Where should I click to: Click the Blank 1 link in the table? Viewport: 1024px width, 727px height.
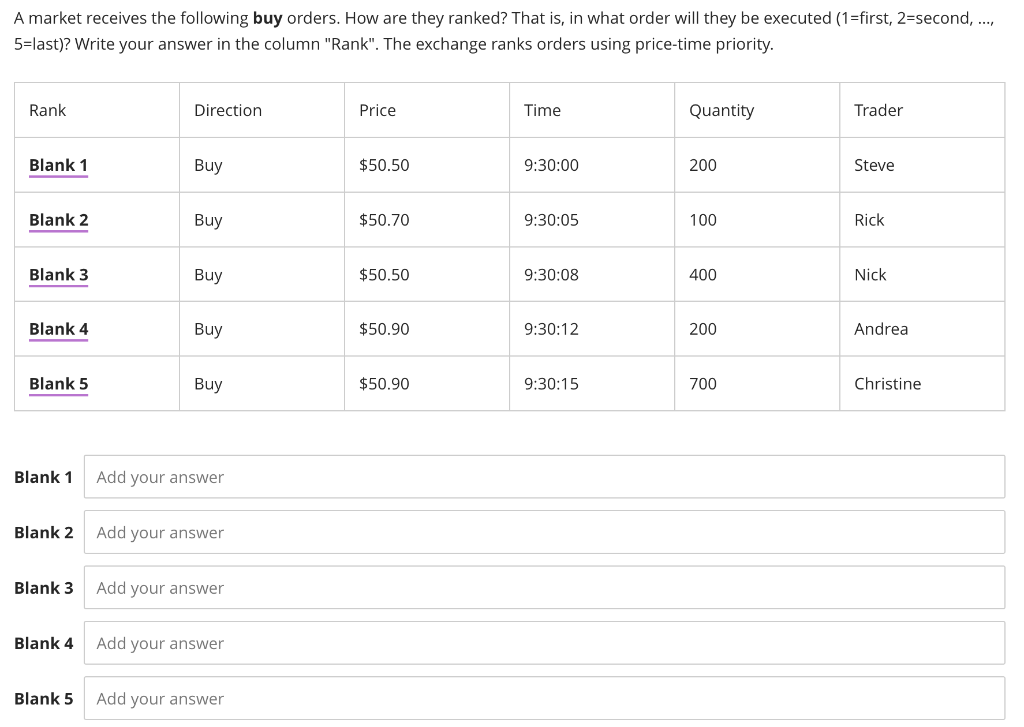pos(57,165)
